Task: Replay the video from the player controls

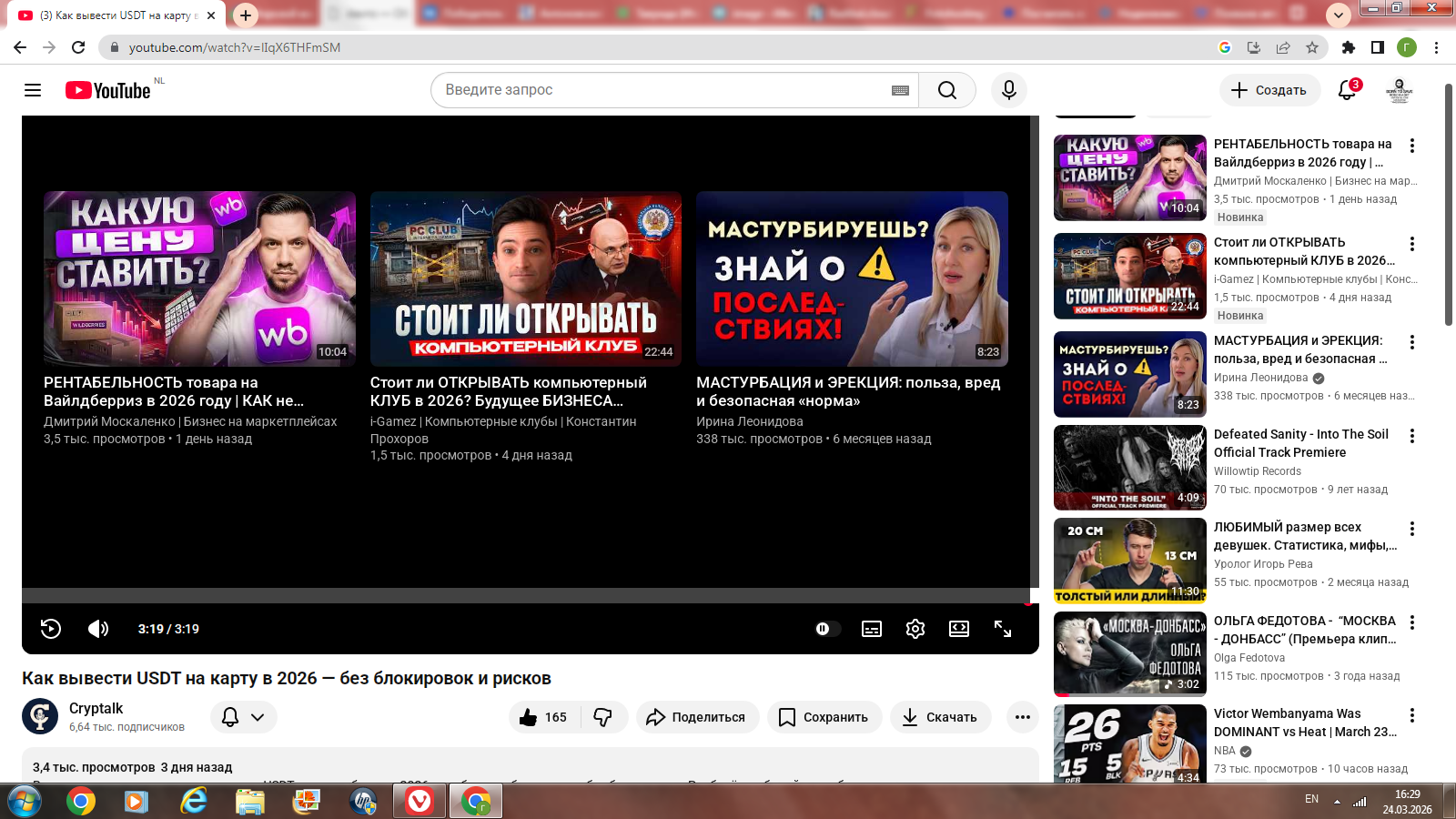Action: pos(51,629)
